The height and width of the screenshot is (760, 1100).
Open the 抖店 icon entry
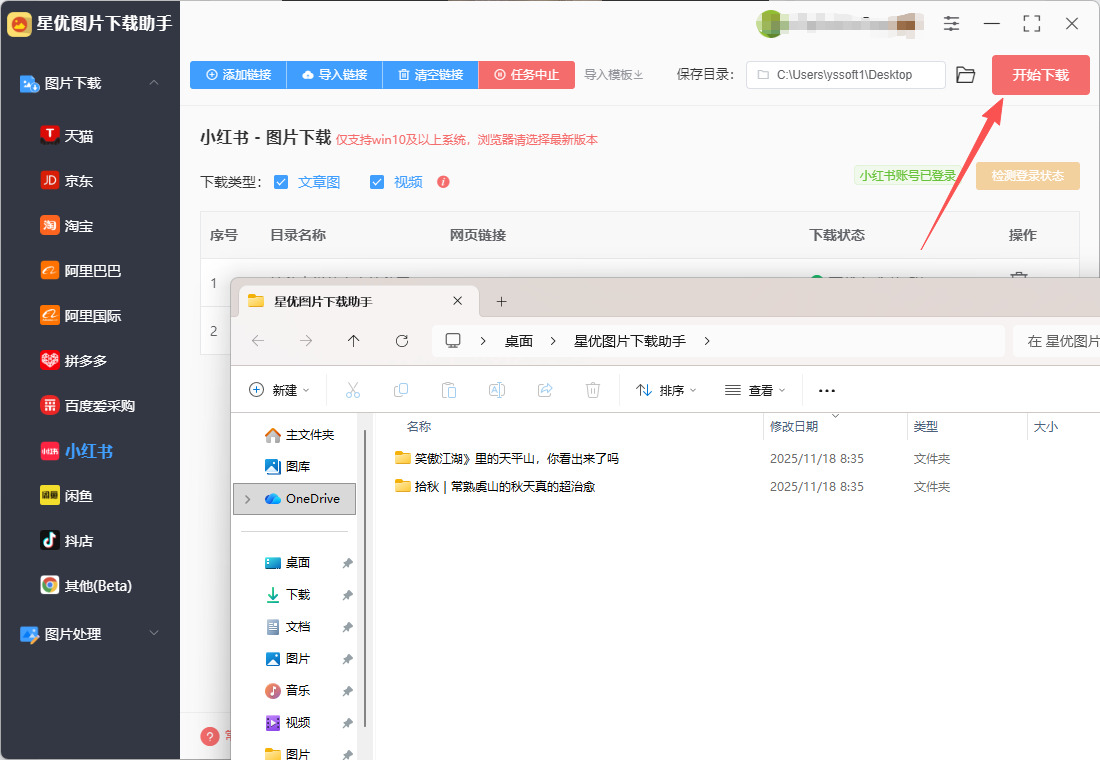50,540
